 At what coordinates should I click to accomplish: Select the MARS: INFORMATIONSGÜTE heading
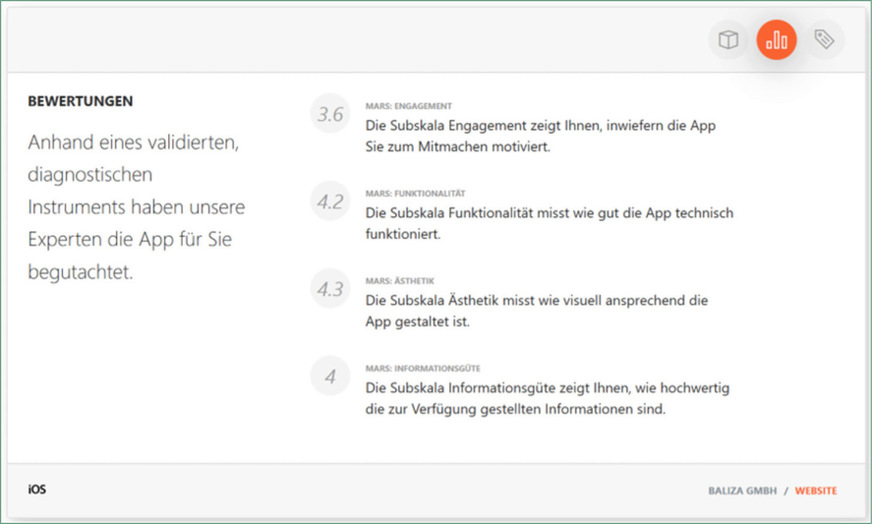point(423,368)
